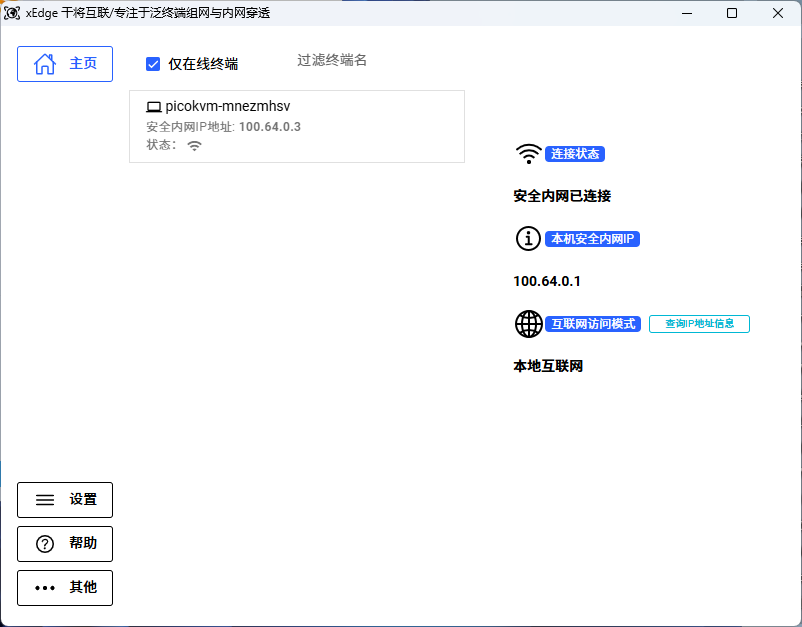This screenshot has height=627, width=802.
Task: Click the hamburger settings icon
Action: 45,500
